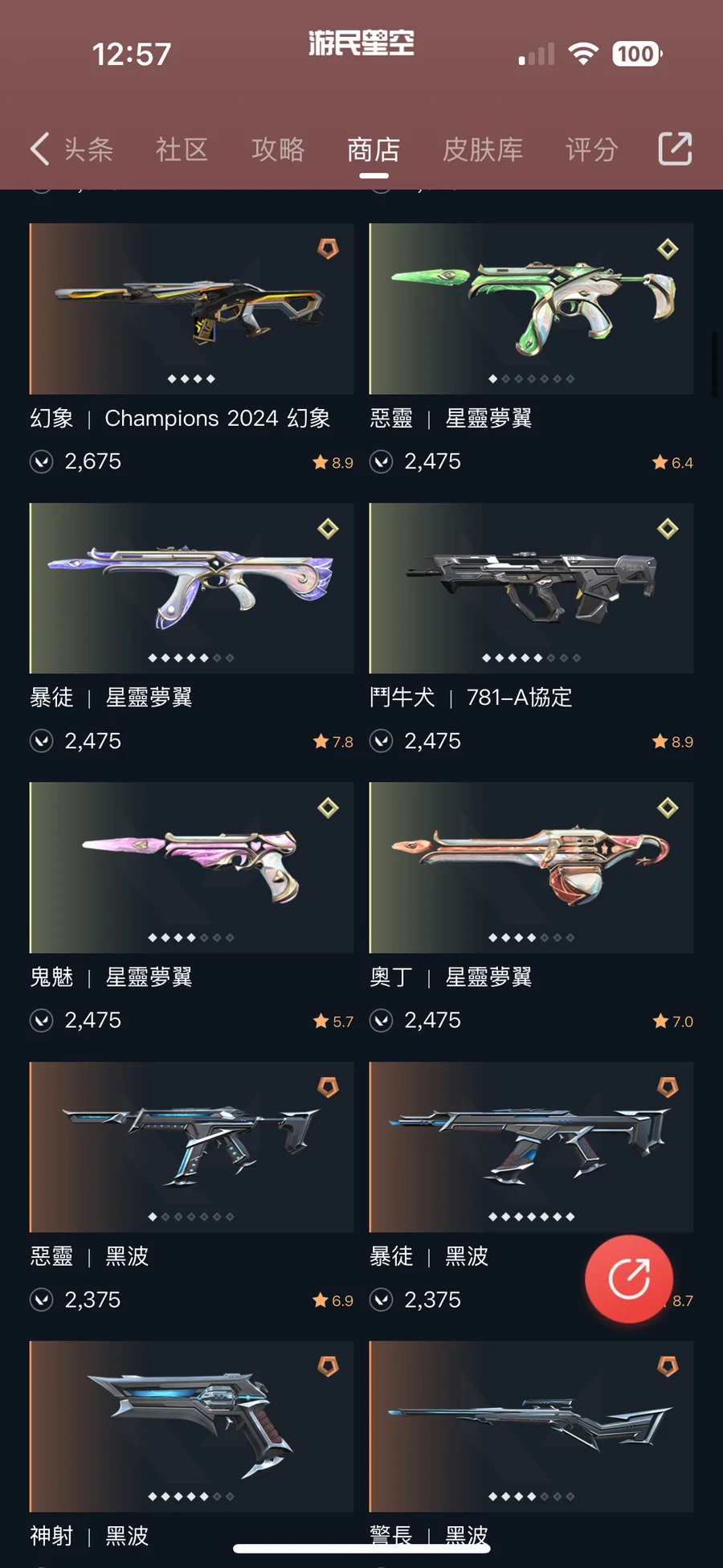Switch to the 皮肤库 tab
Viewport: 723px width, 1568px height.
tap(483, 149)
